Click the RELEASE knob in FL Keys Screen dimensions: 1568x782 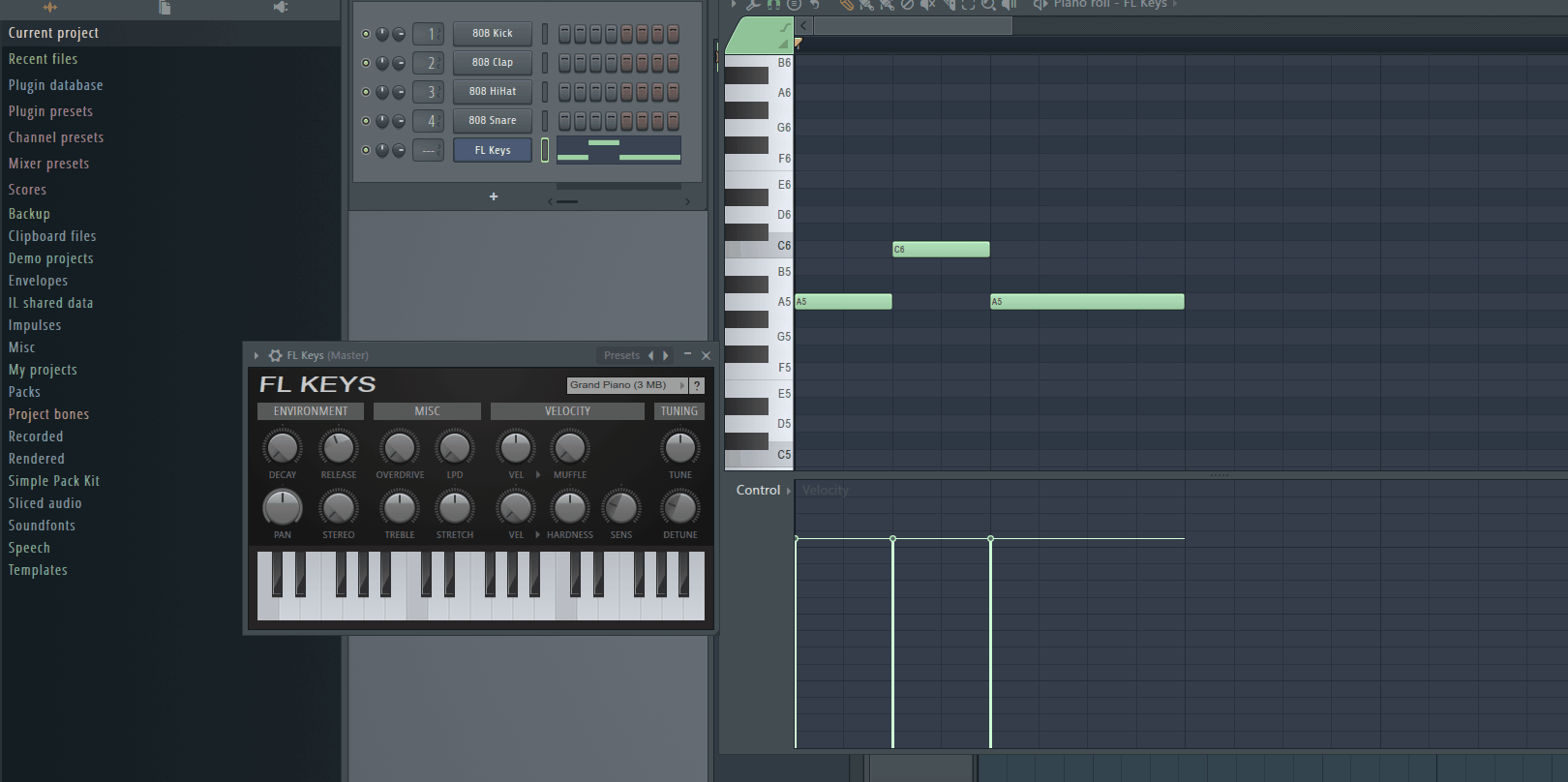coord(338,448)
